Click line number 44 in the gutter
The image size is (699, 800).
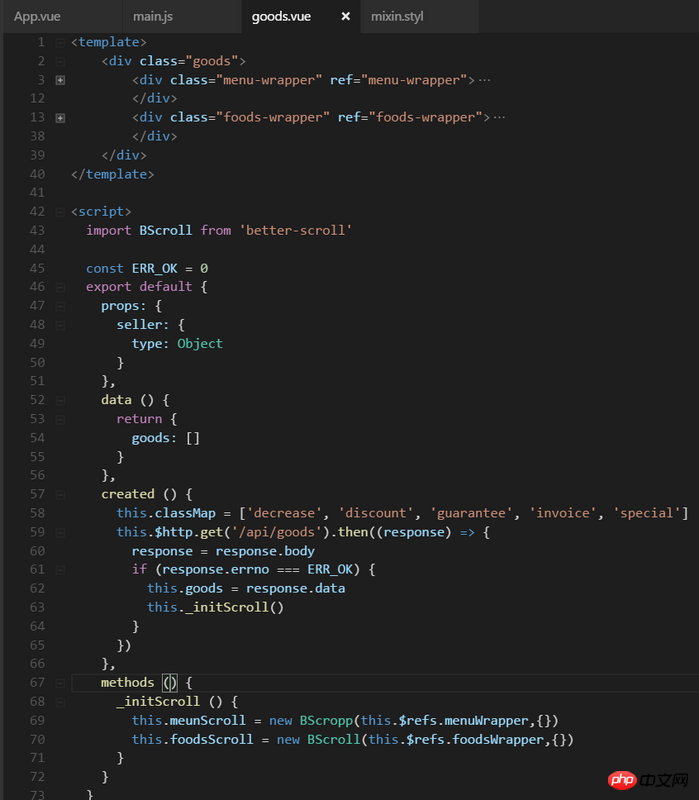37,249
